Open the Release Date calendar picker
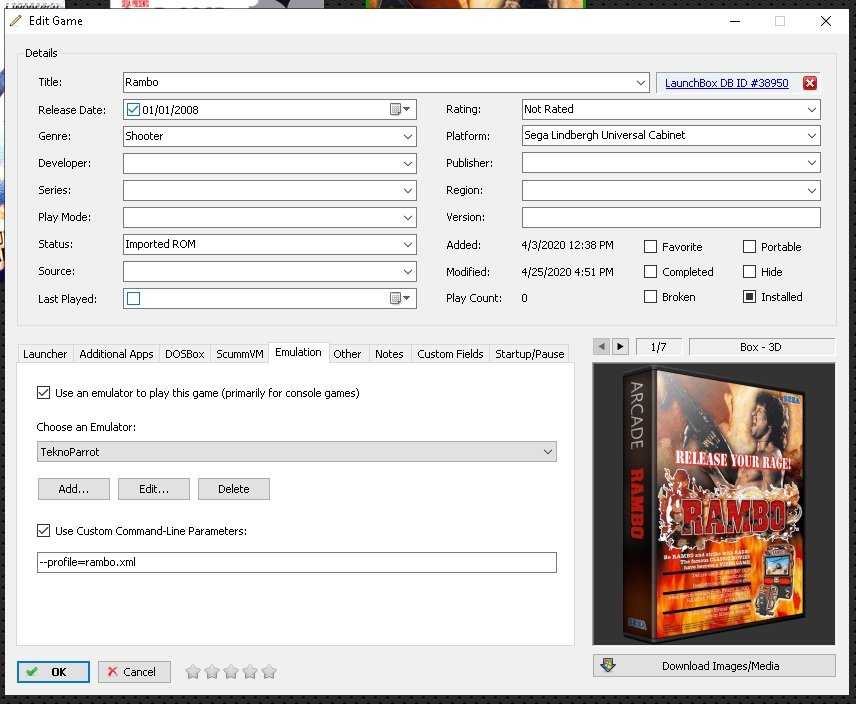The image size is (856, 704). 400,110
